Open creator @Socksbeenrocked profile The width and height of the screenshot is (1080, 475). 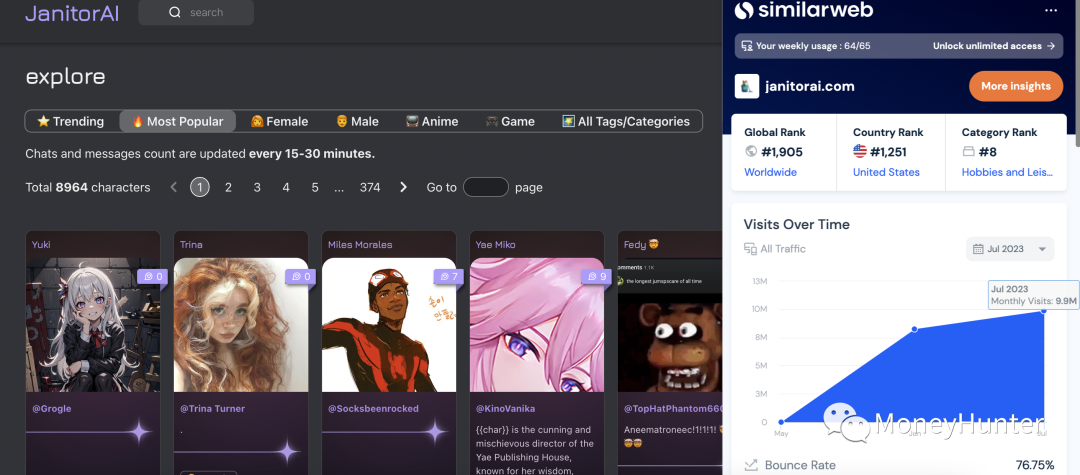(373, 409)
